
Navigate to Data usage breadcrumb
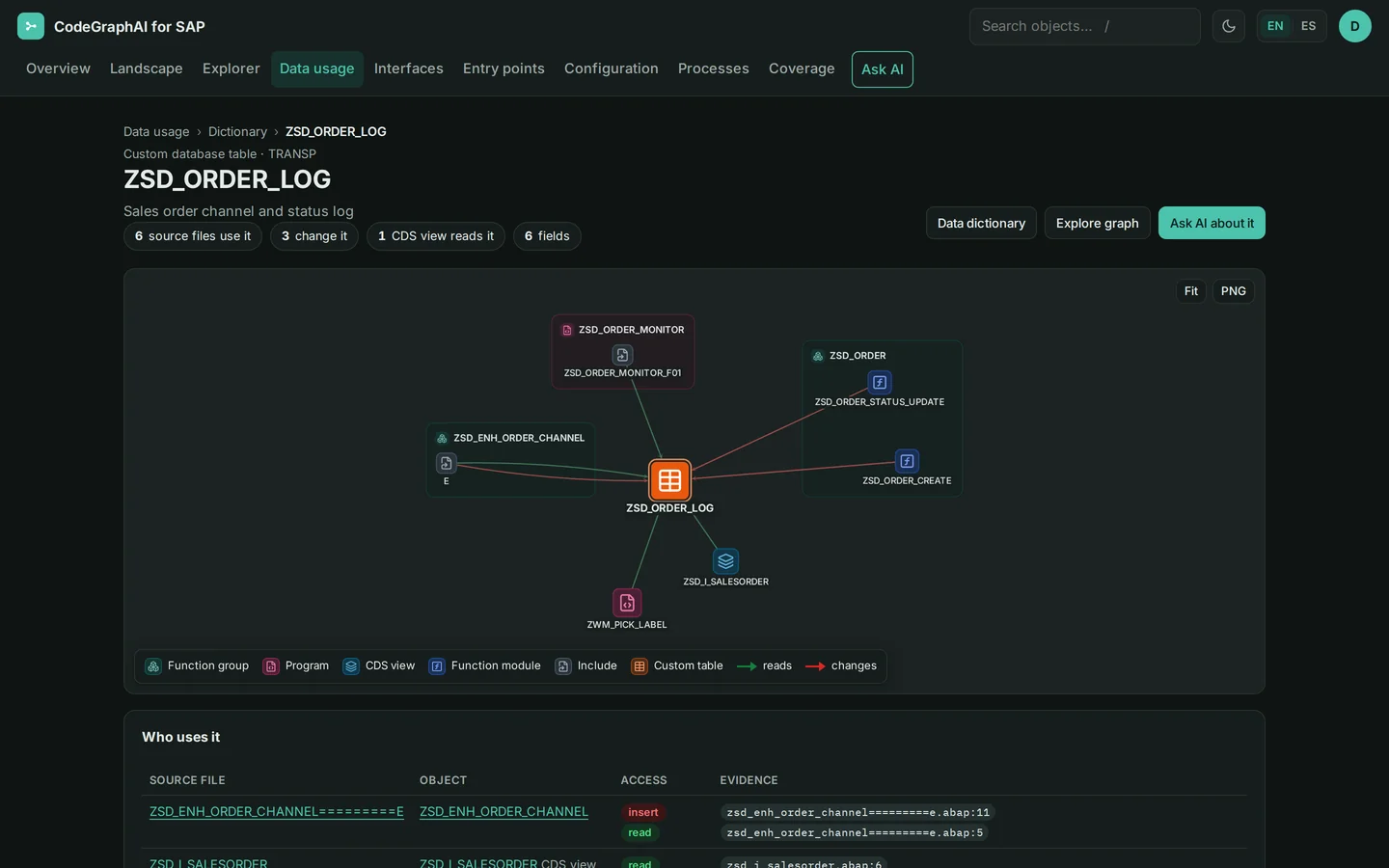156,131
